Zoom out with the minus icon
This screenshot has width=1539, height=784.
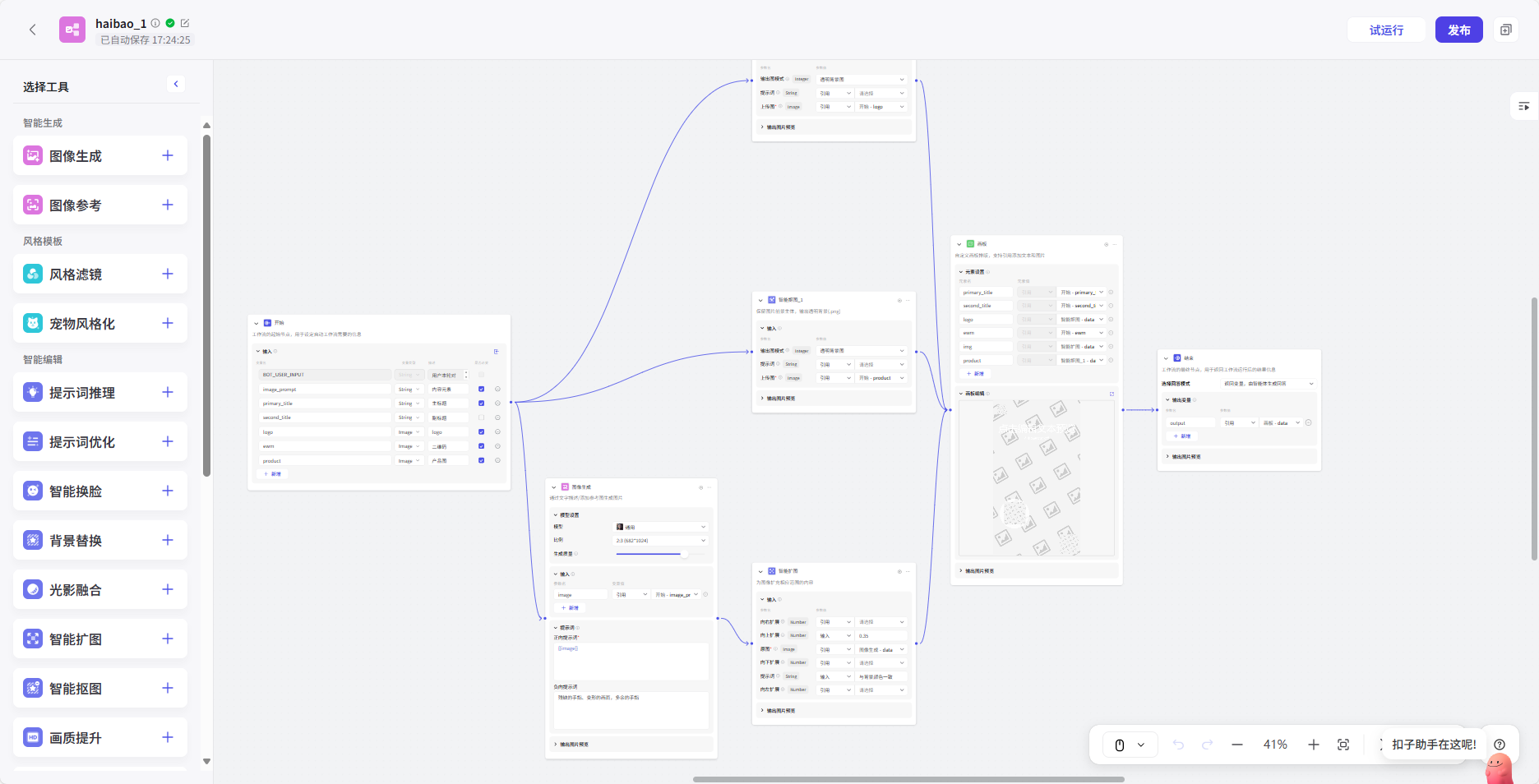point(1237,745)
